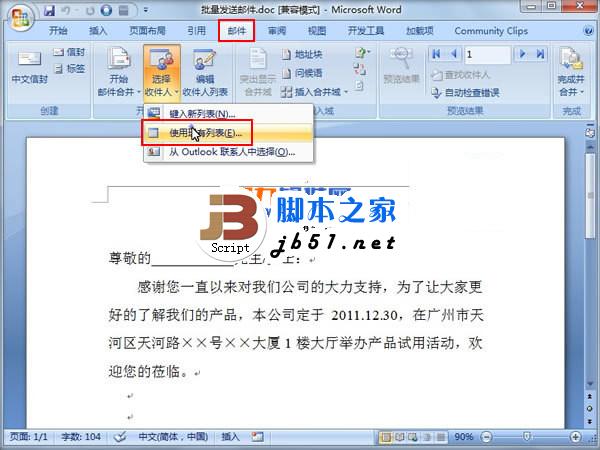Toggle the ruler button above the scrollbar
600x450 pixels.
pos(590,133)
